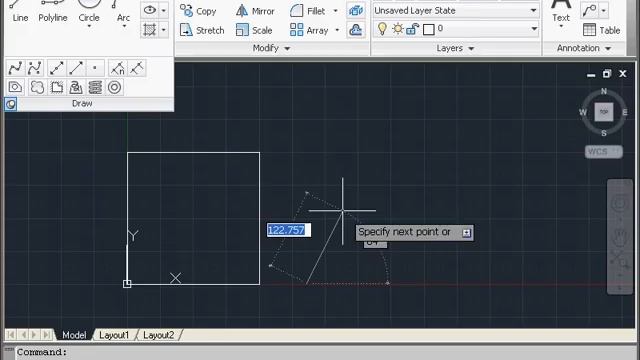Expand the Ellipse tool flyout arrow
640x360 pixels.
click(x=163, y=10)
